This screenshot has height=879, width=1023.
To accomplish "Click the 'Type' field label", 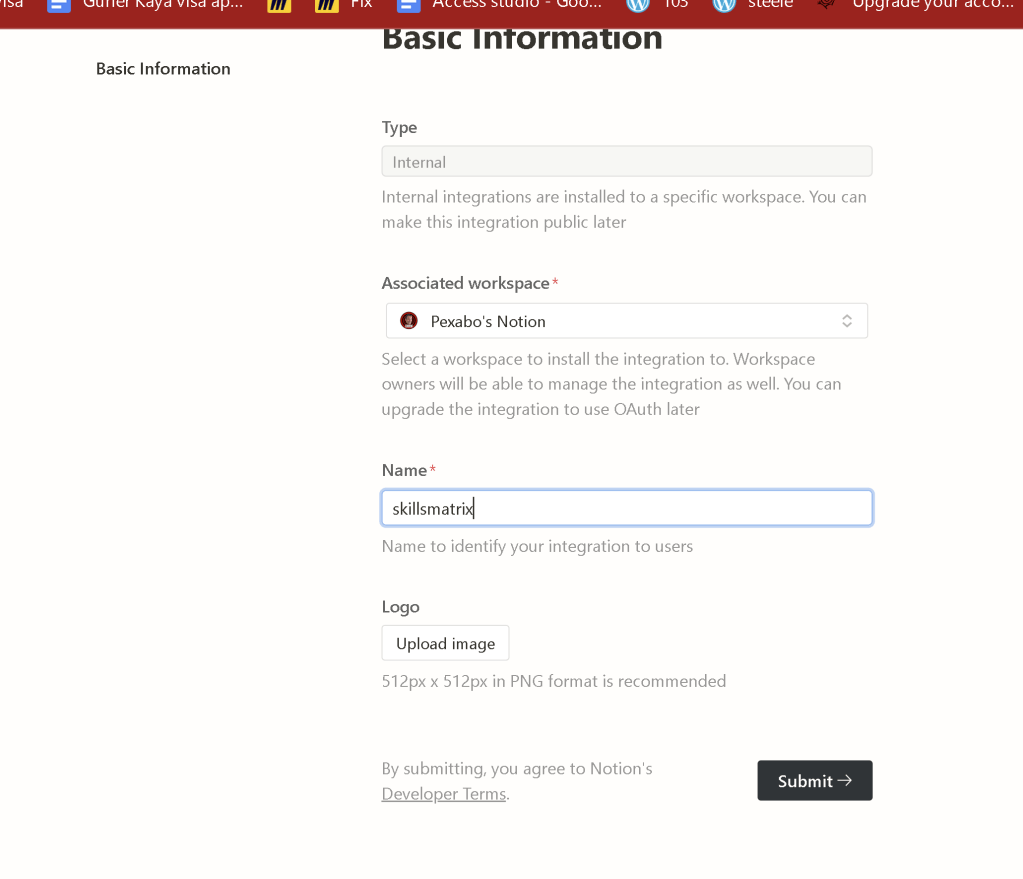I will (399, 127).
